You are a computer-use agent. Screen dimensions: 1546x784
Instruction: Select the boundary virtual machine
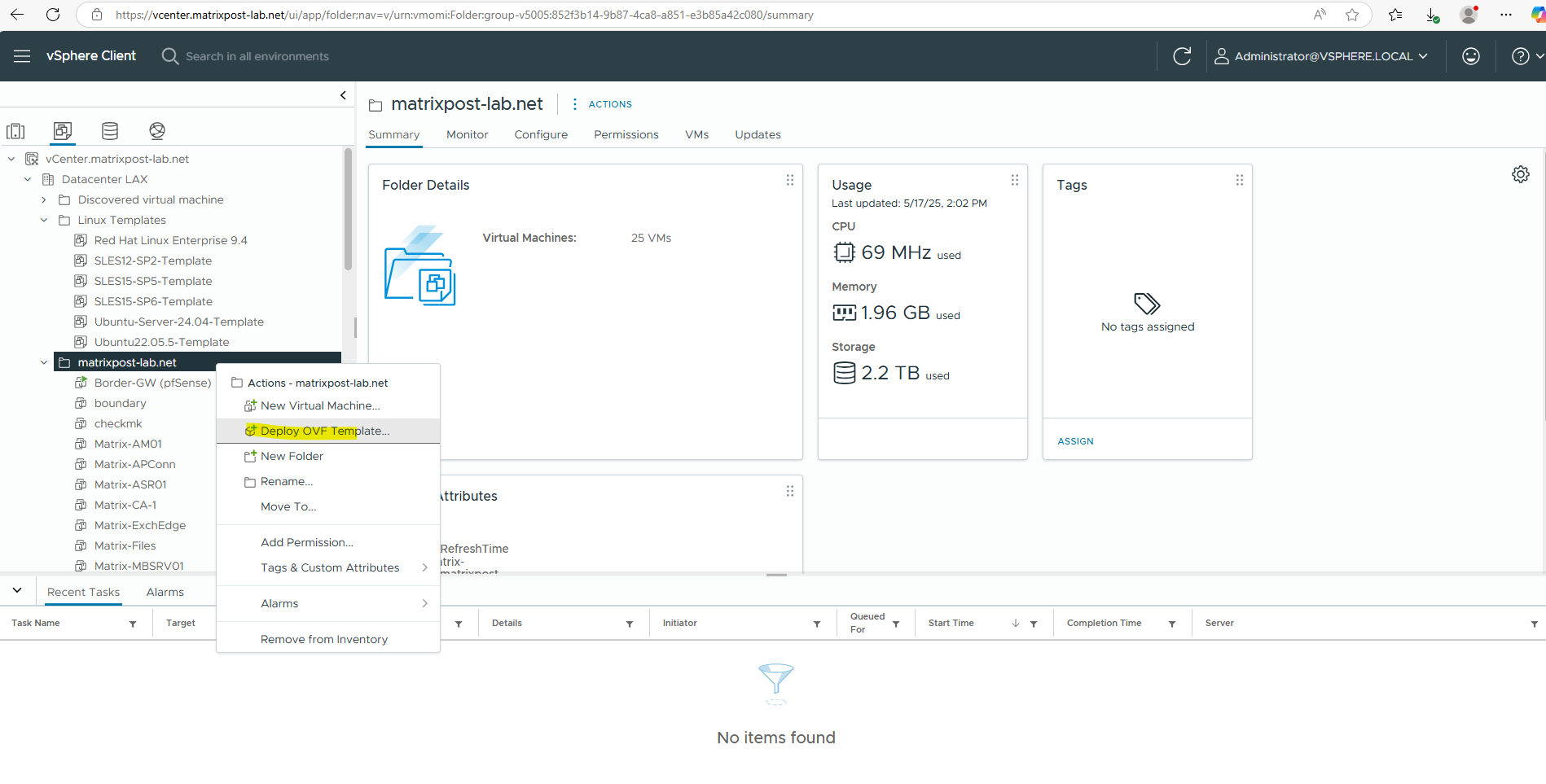tap(120, 403)
